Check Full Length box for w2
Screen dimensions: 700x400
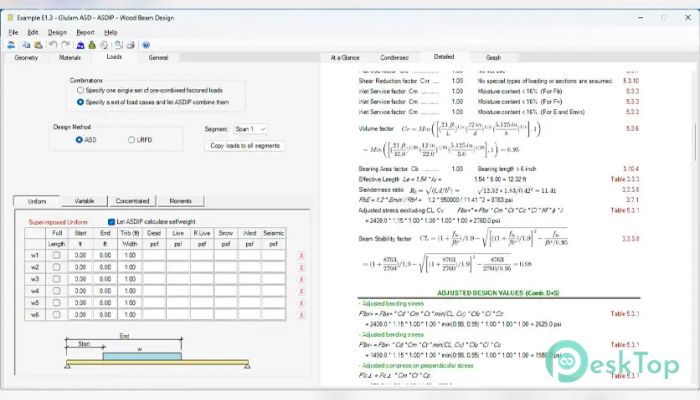pos(56,267)
